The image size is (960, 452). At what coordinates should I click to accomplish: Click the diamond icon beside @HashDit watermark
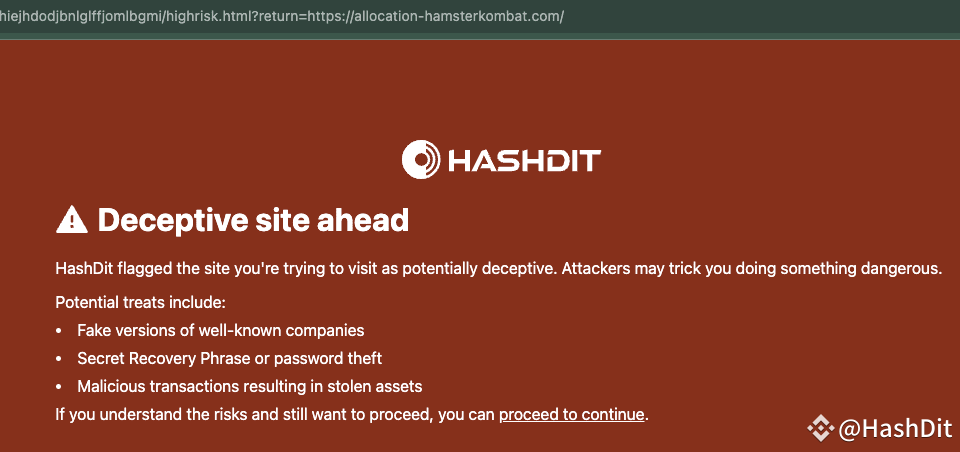click(820, 429)
